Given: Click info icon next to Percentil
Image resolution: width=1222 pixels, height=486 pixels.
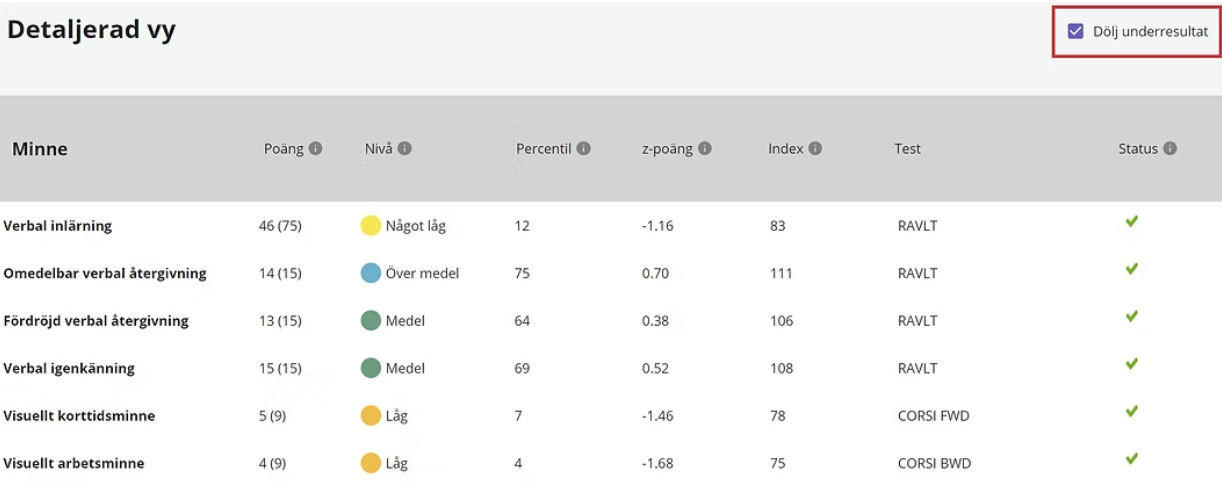Looking at the screenshot, I should tap(583, 149).
